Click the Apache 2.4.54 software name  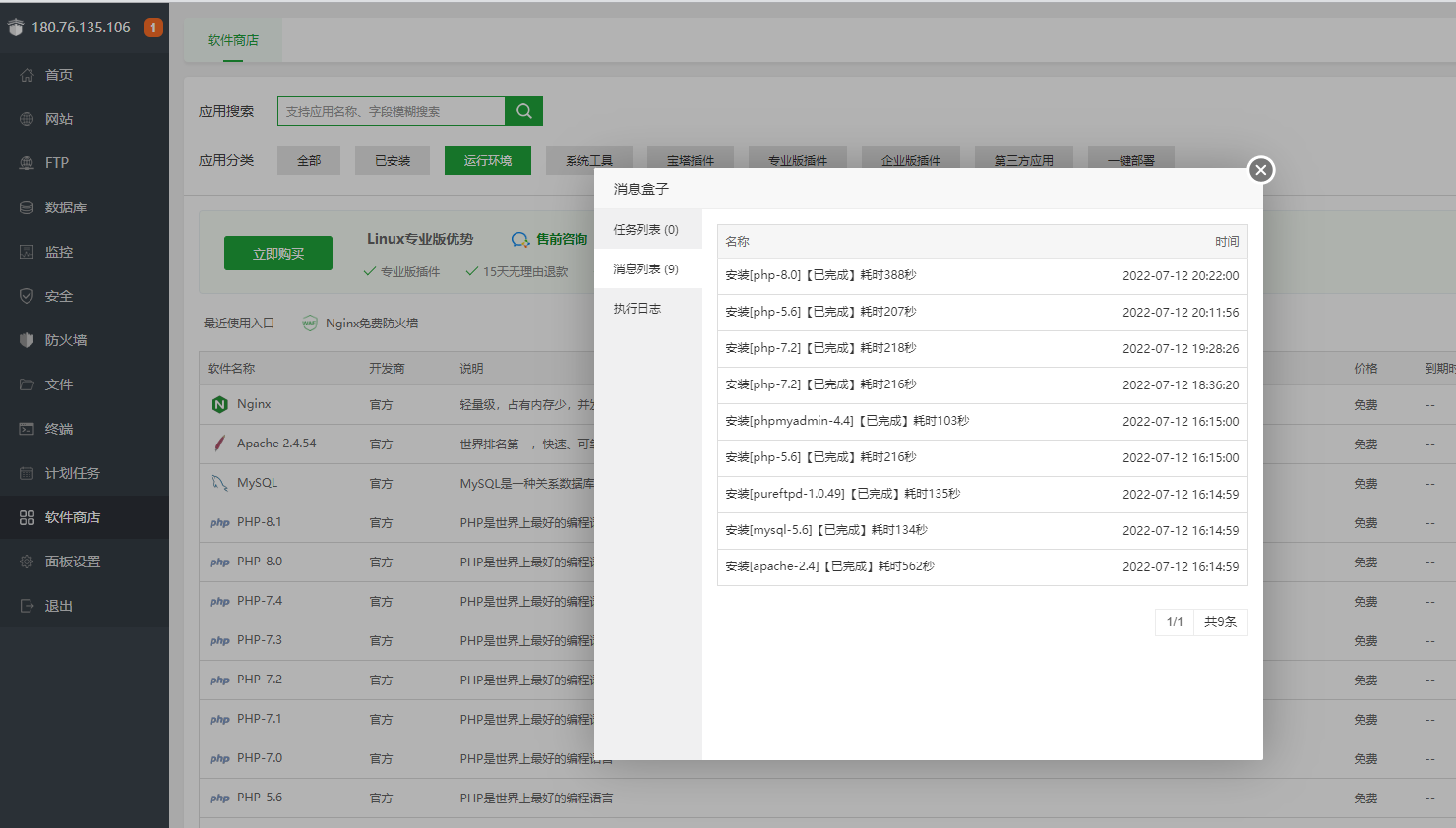click(276, 444)
